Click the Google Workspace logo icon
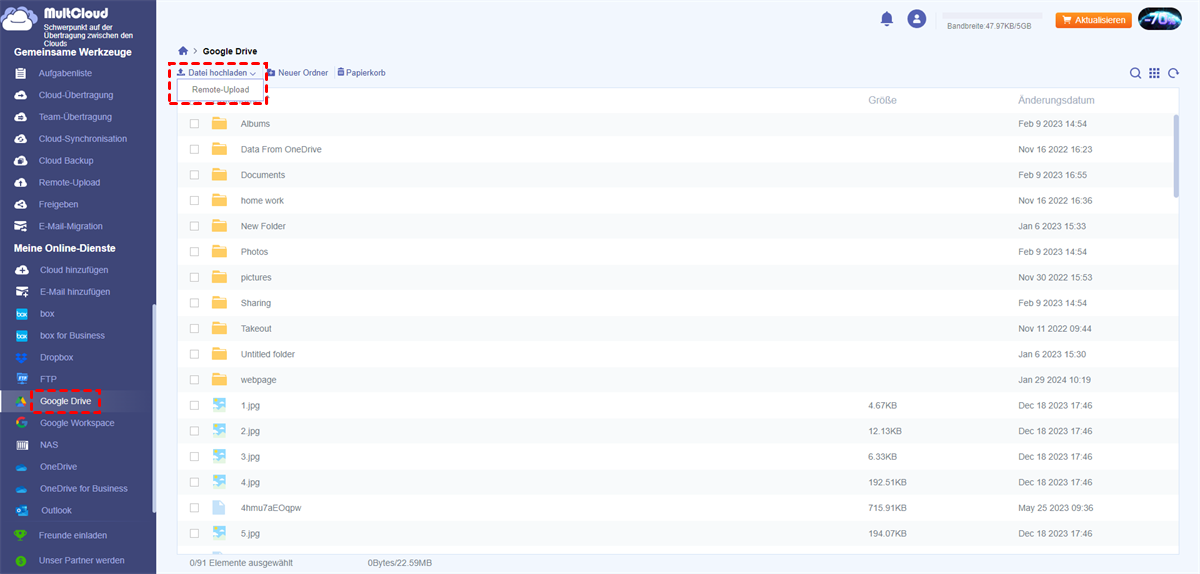1200x574 pixels. point(20,423)
